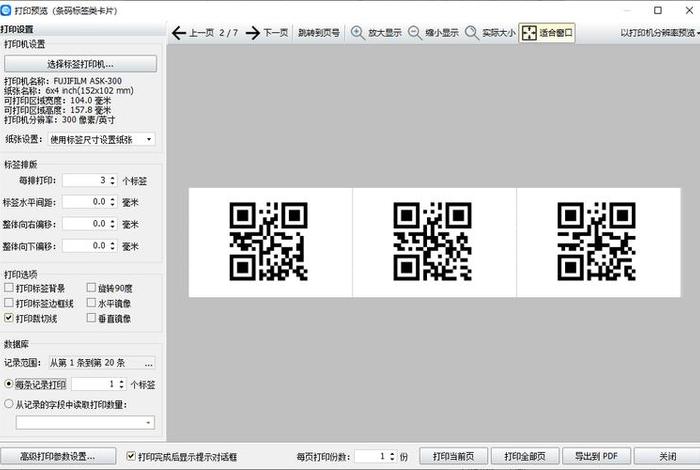The height and width of the screenshot is (470, 700).
Task: Enable the 水平镜像 checkbox
Action: click(x=91, y=303)
